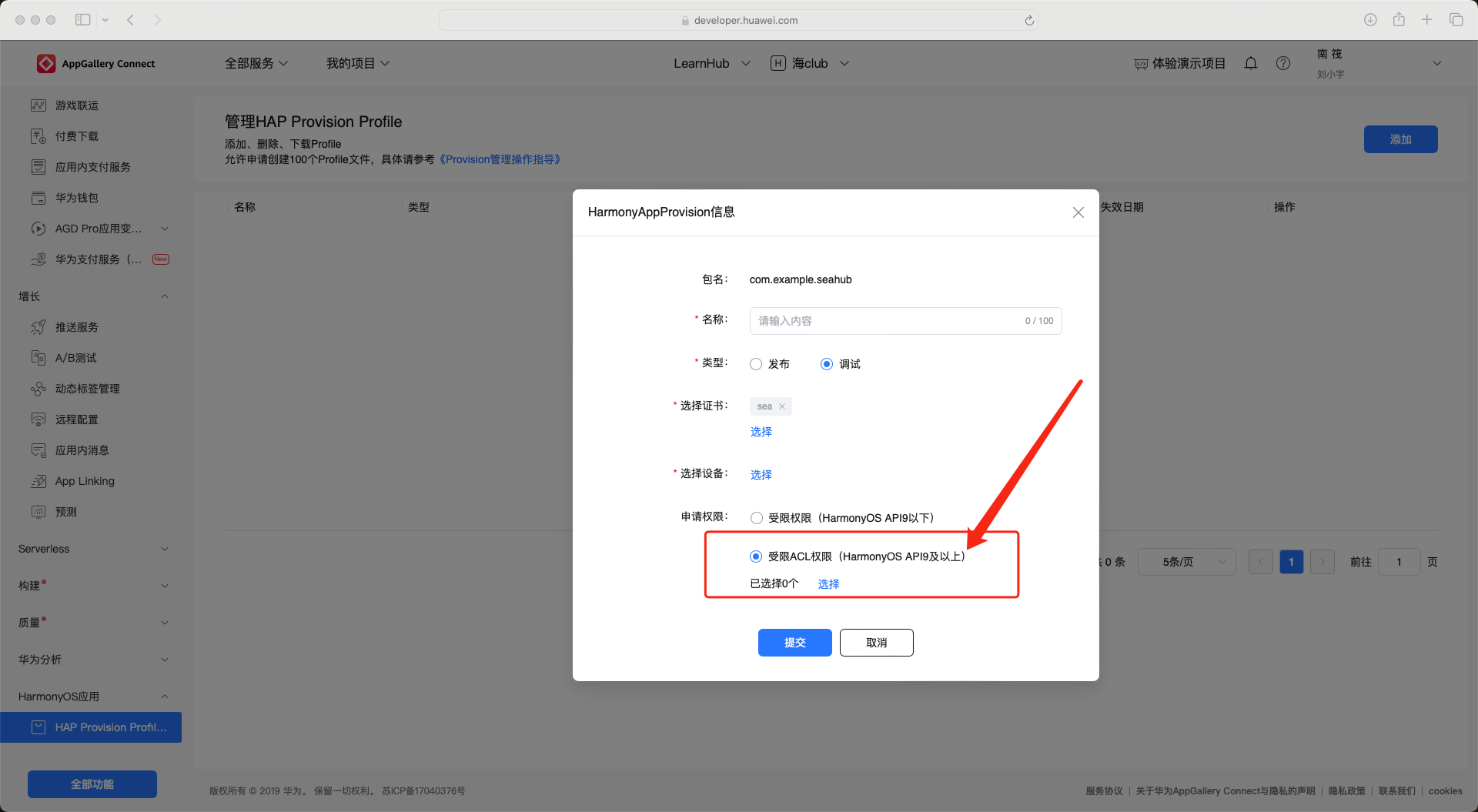
Task: Collapse 增长 section
Action: pos(164,296)
